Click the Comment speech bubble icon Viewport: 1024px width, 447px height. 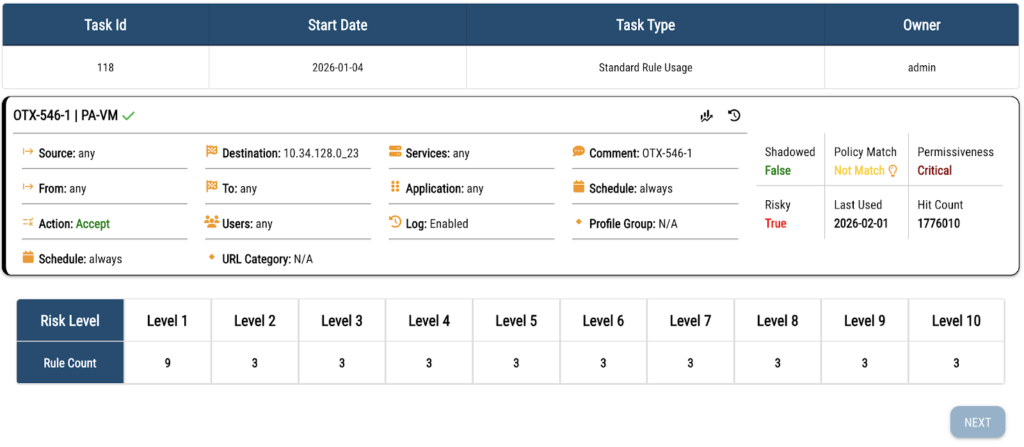tap(579, 153)
